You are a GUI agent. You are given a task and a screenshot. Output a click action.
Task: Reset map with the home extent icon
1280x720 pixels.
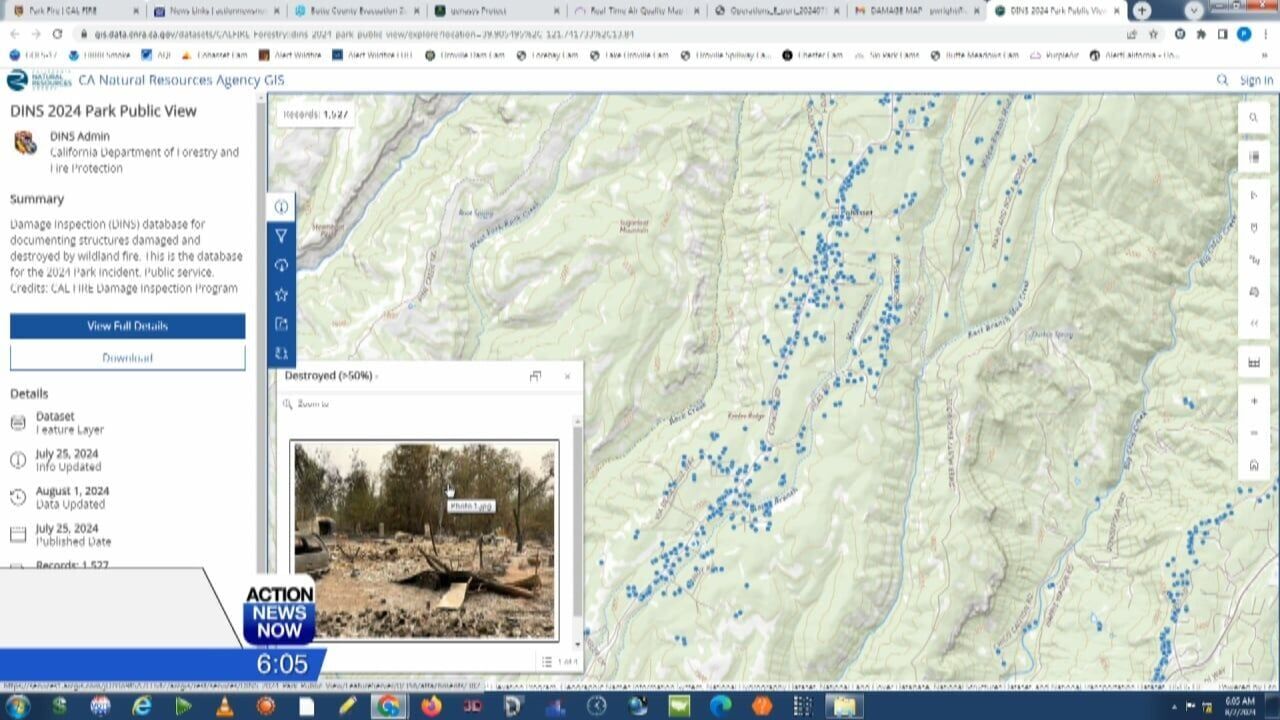pyautogui.click(x=1254, y=465)
